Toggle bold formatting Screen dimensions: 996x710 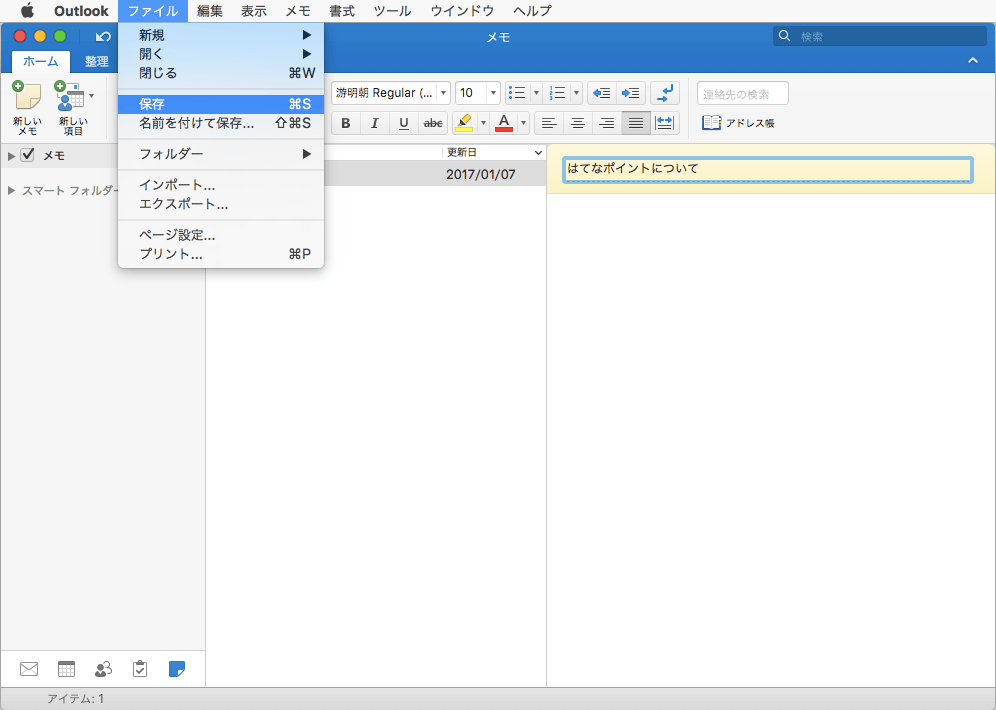(x=346, y=123)
